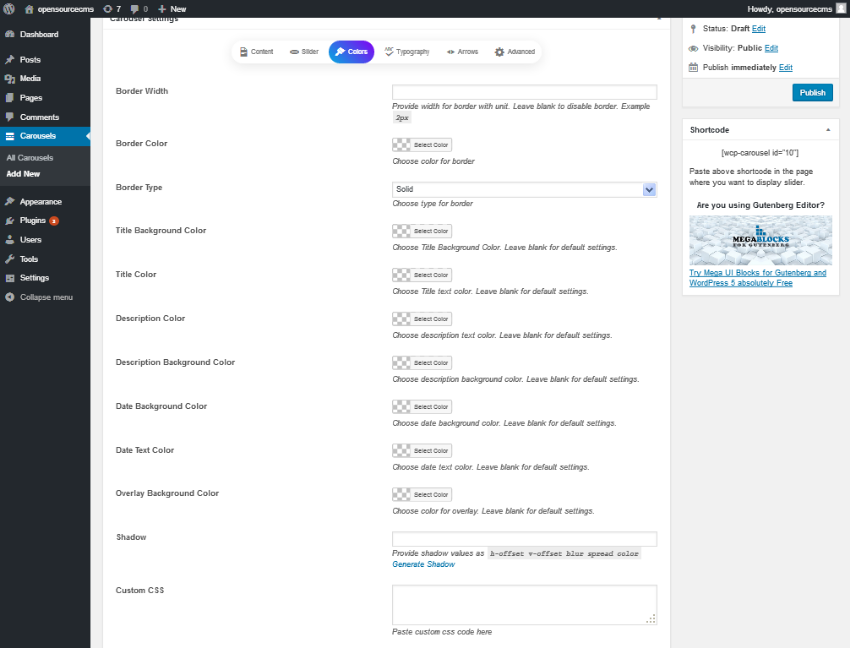Select Color for Border Color
Image resolution: width=850 pixels, height=648 pixels.
pyautogui.click(x=422, y=145)
